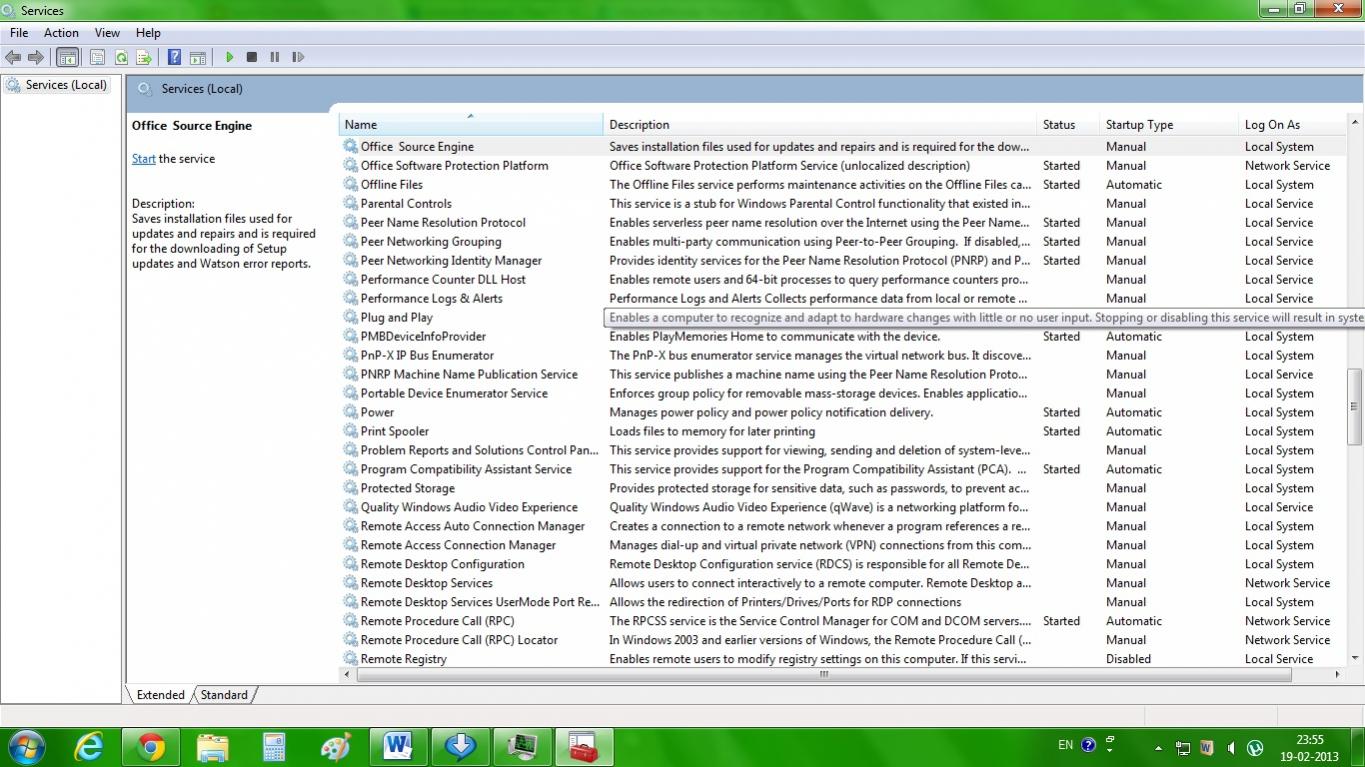Click the Disabled startup type for Remote Registry
The width and height of the screenshot is (1365, 767).
pyautogui.click(x=1128, y=660)
